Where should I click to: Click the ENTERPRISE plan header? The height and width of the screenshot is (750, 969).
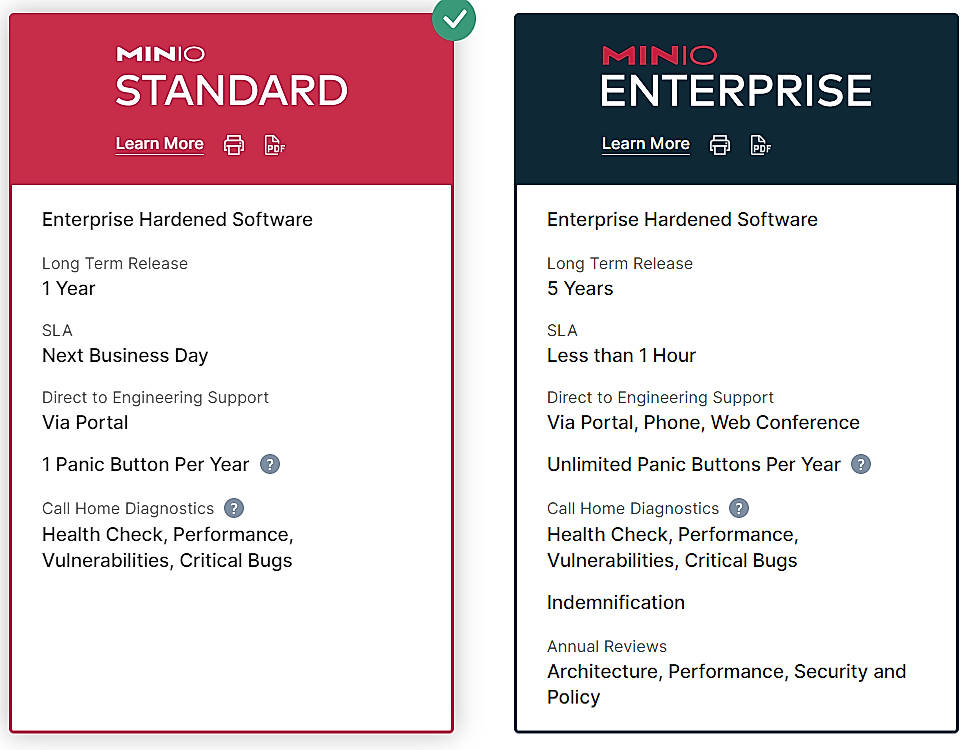pyautogui.click(x=737, y=90)
